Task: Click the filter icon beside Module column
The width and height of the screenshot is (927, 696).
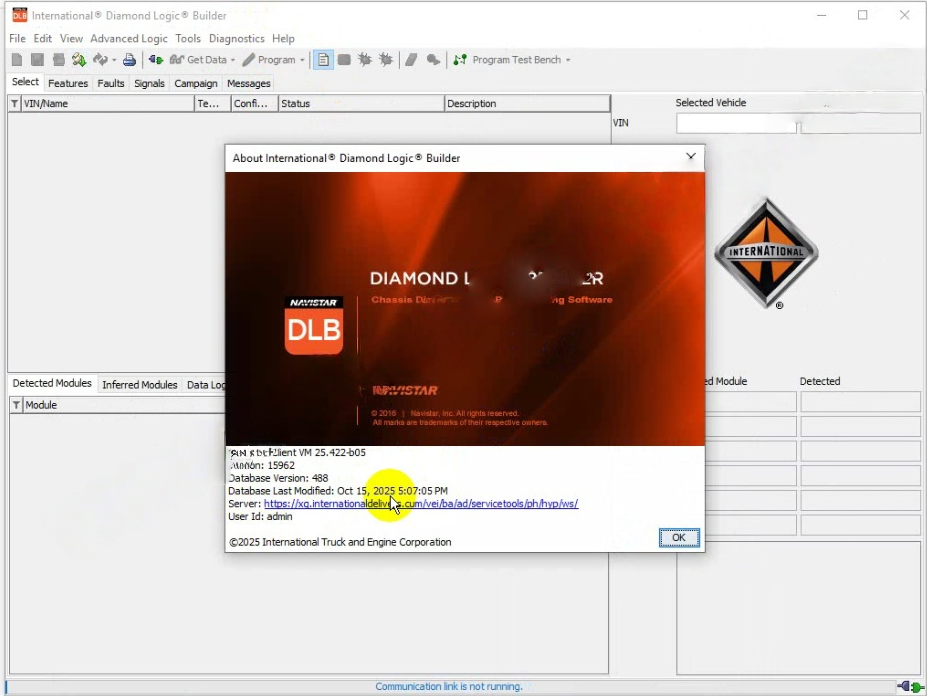Action: coord(16,405)
